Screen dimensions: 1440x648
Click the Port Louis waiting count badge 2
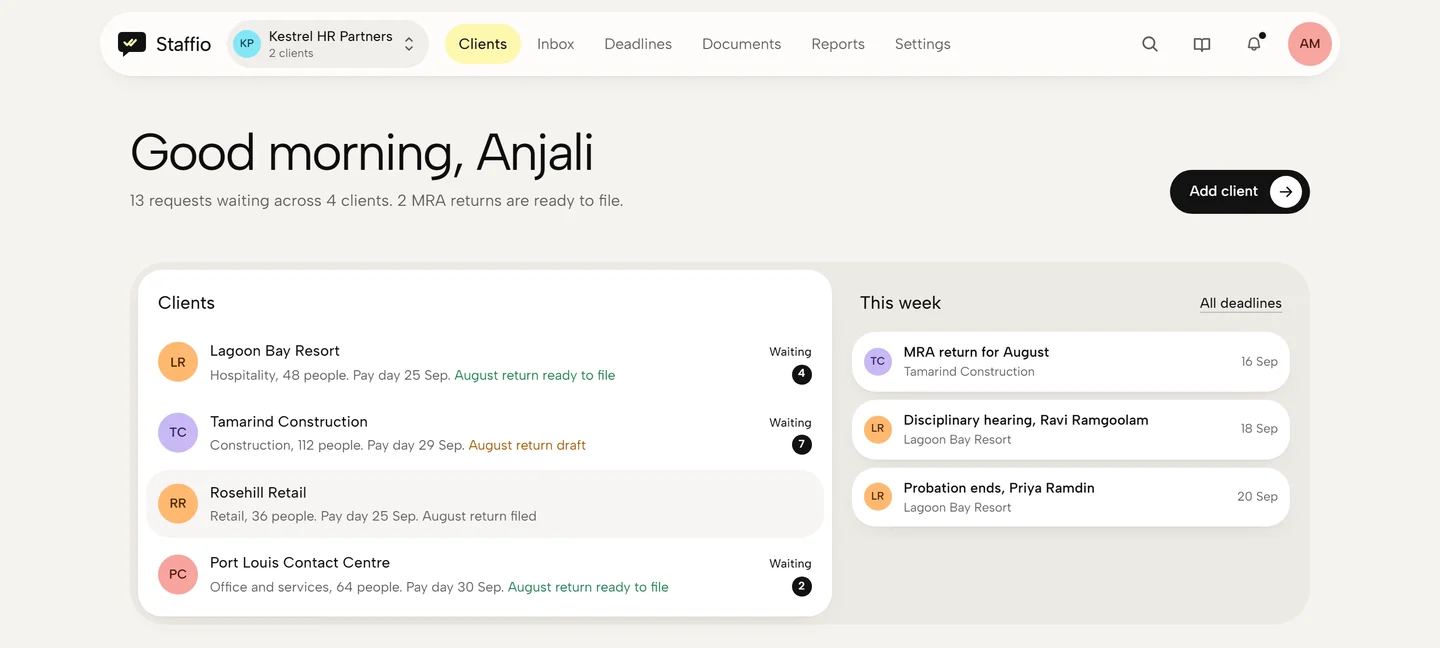click(x=802, y=587)
